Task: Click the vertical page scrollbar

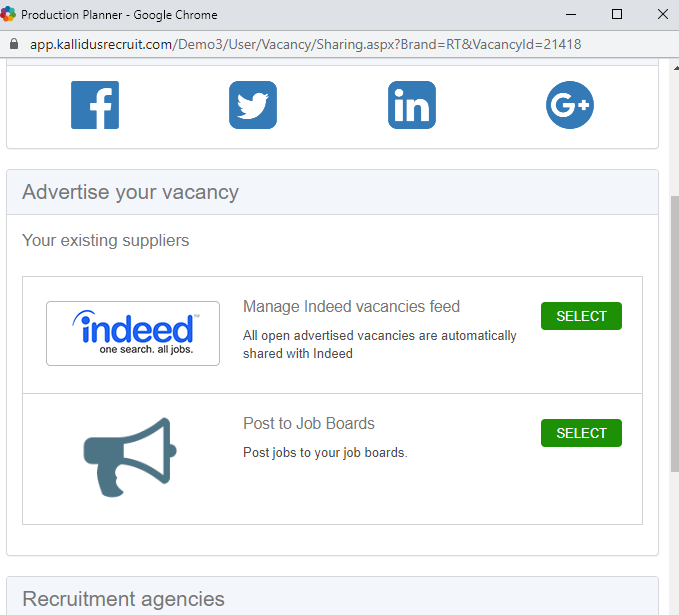Action: [x=673, y=330]
